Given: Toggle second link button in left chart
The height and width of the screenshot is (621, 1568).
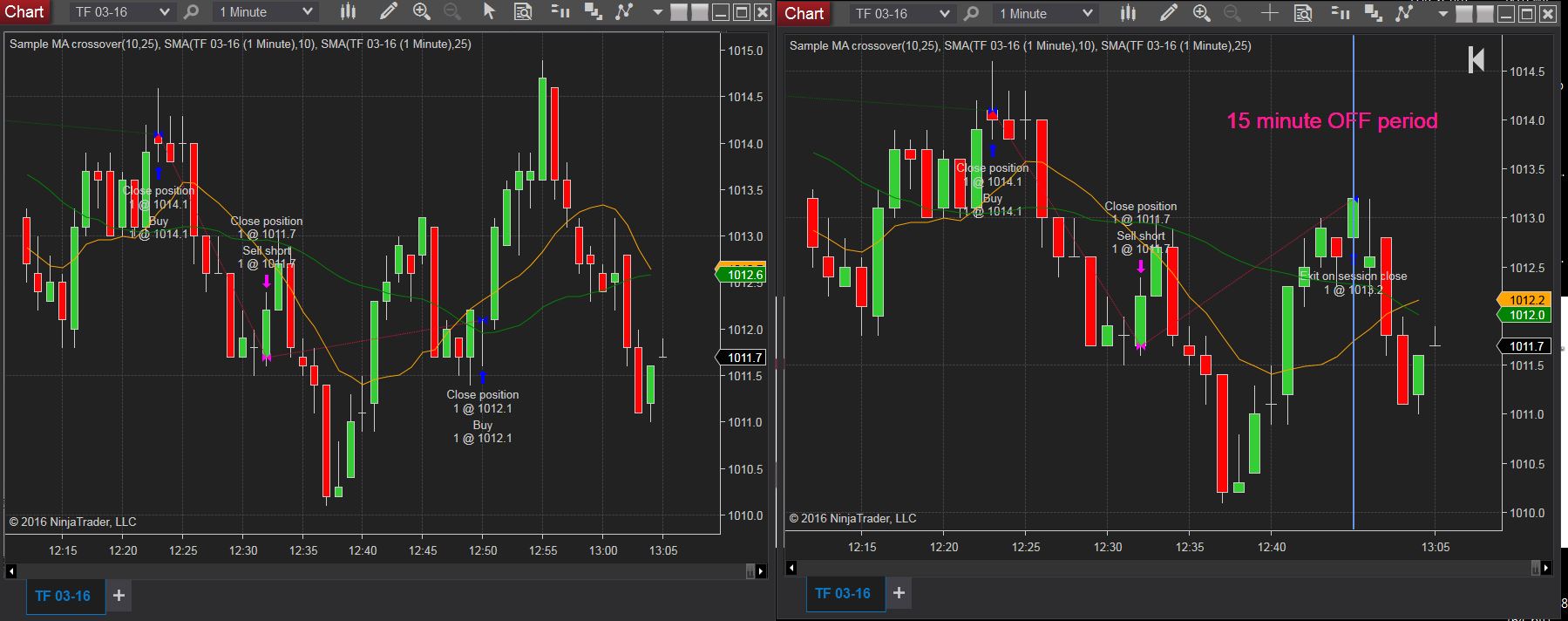Looking at the screenshot, I should pos(699,12).
